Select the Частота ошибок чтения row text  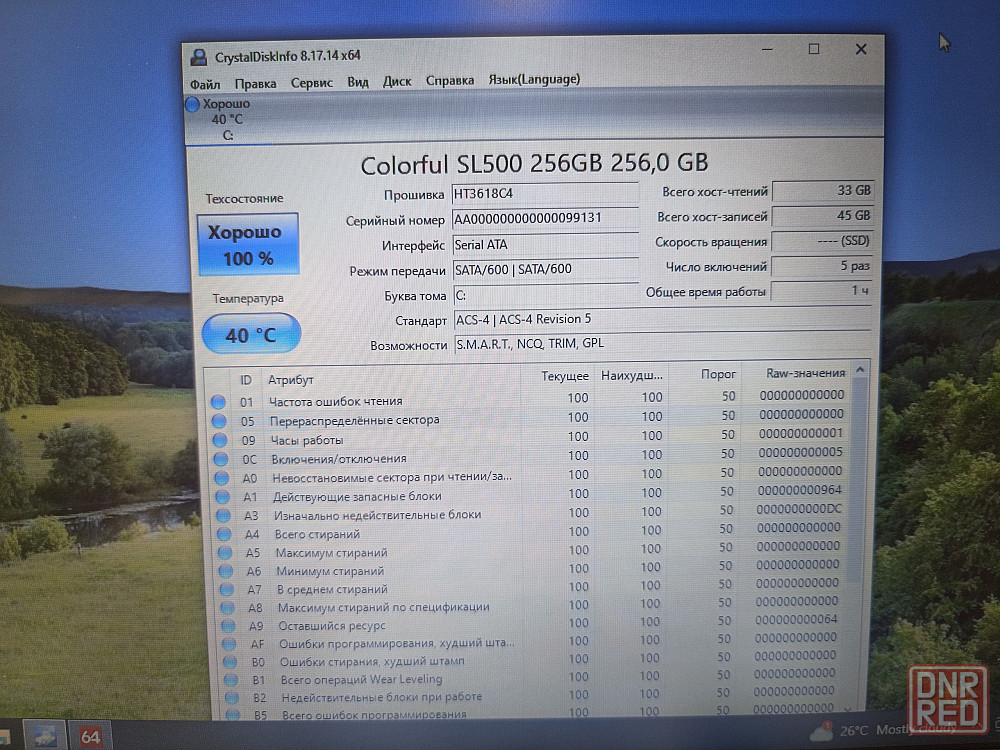tap(335, 401)
